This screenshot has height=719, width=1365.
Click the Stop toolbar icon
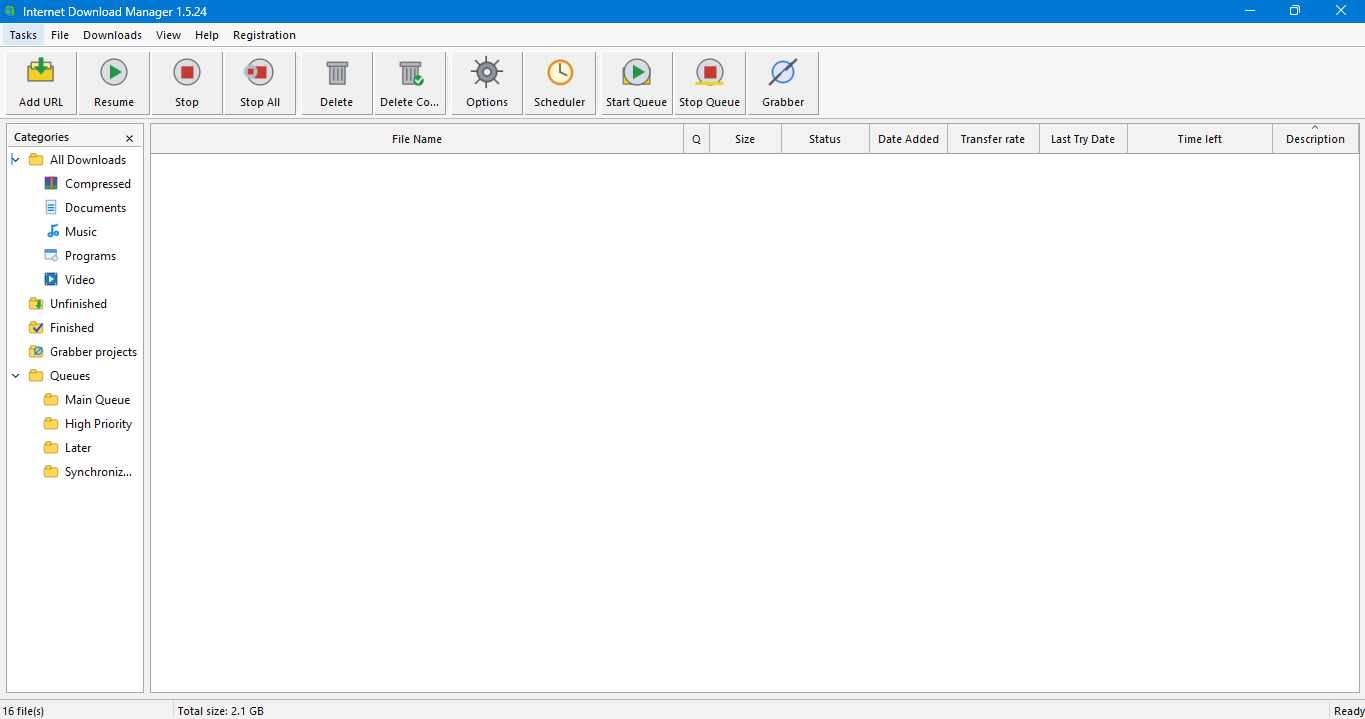(187, 72)
